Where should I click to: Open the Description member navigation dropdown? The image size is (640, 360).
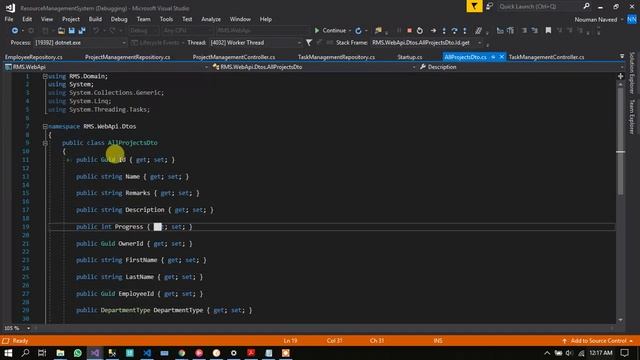coord(621,67)
